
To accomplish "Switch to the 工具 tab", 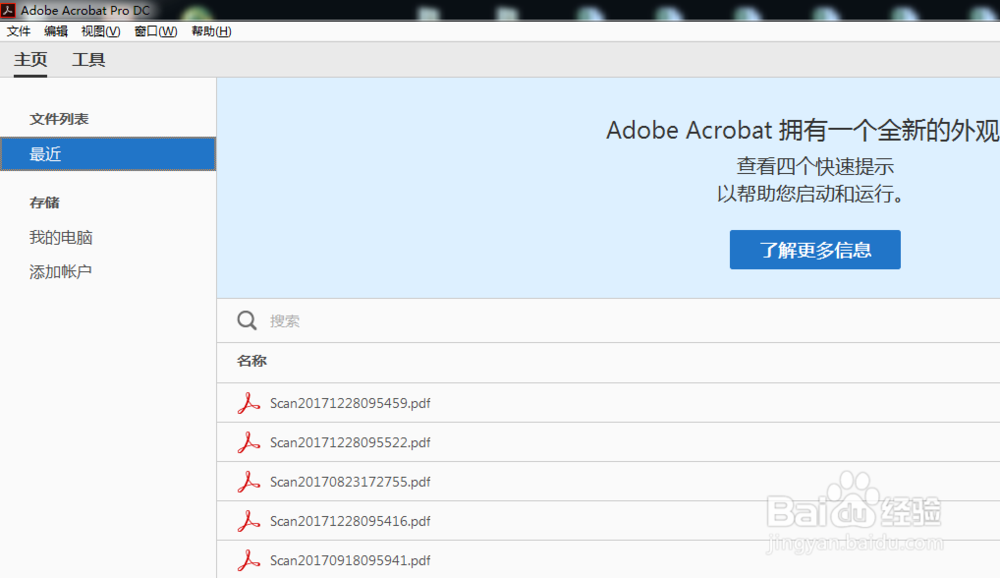I will (x=89, y=60).
